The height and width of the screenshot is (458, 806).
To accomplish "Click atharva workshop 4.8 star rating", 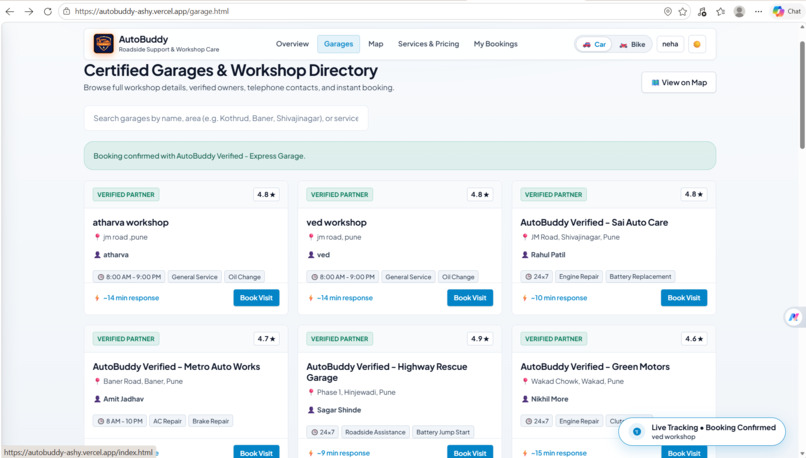I will (x=266, y=194).
